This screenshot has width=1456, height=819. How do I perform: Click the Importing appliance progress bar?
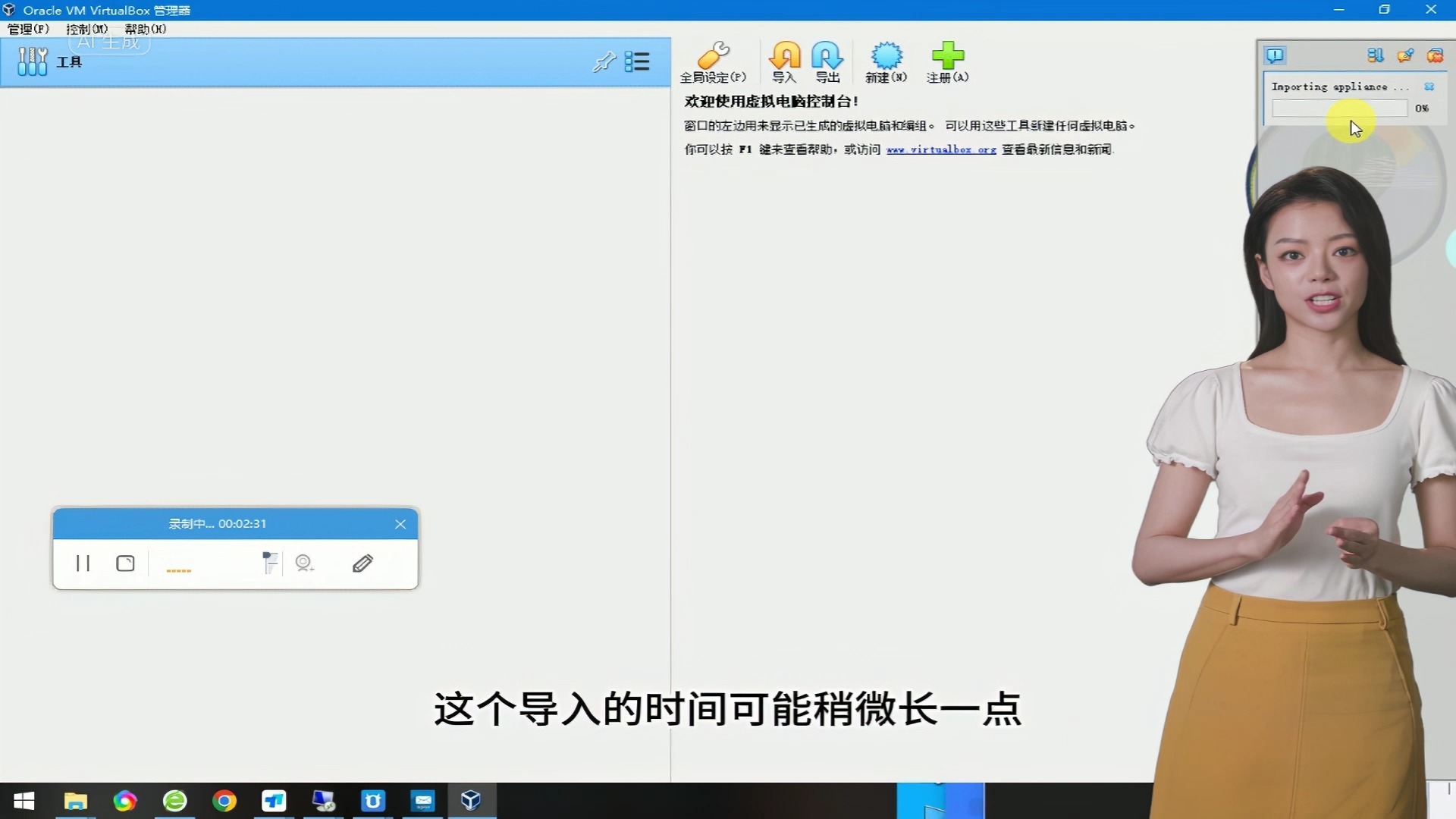(x=1339, y=108)
